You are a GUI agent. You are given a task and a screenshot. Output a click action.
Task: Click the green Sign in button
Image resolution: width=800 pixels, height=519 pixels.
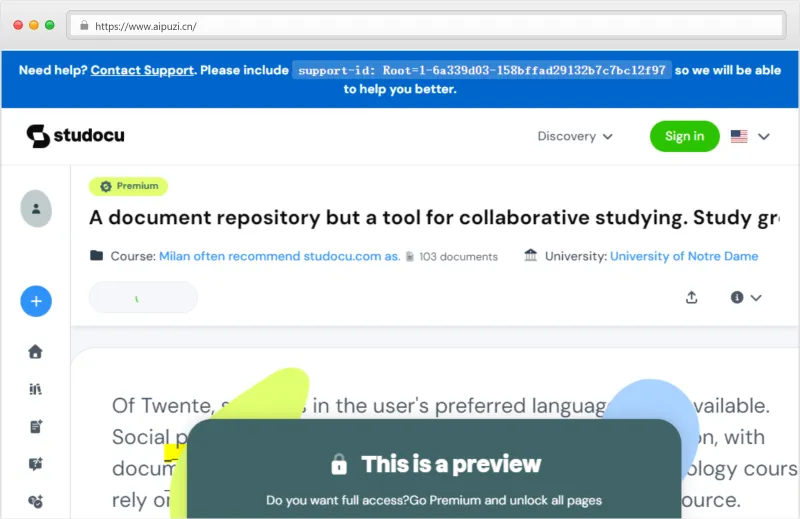684,136
